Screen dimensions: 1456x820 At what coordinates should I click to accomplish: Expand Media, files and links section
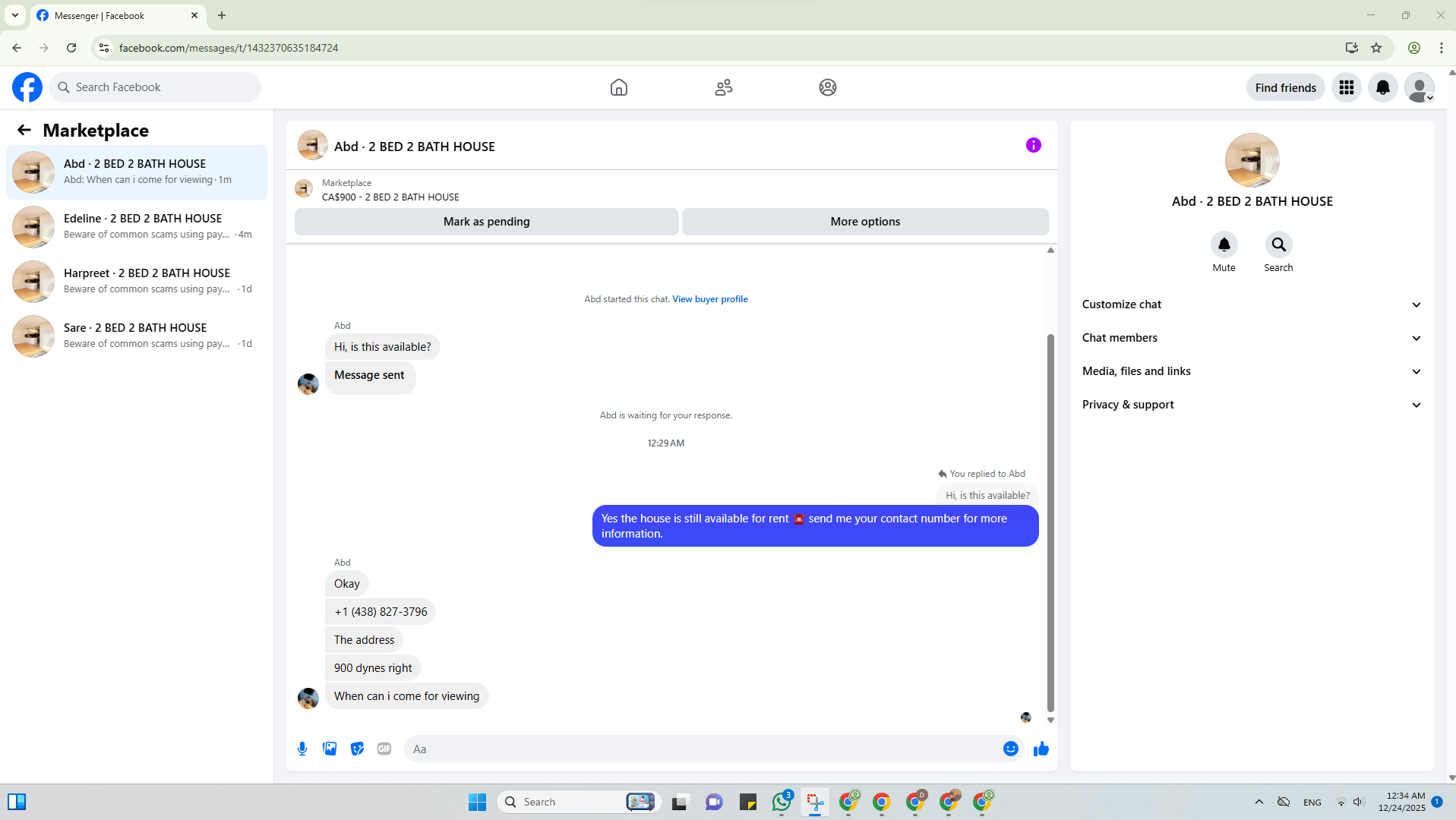click(x=1252, y=371)
